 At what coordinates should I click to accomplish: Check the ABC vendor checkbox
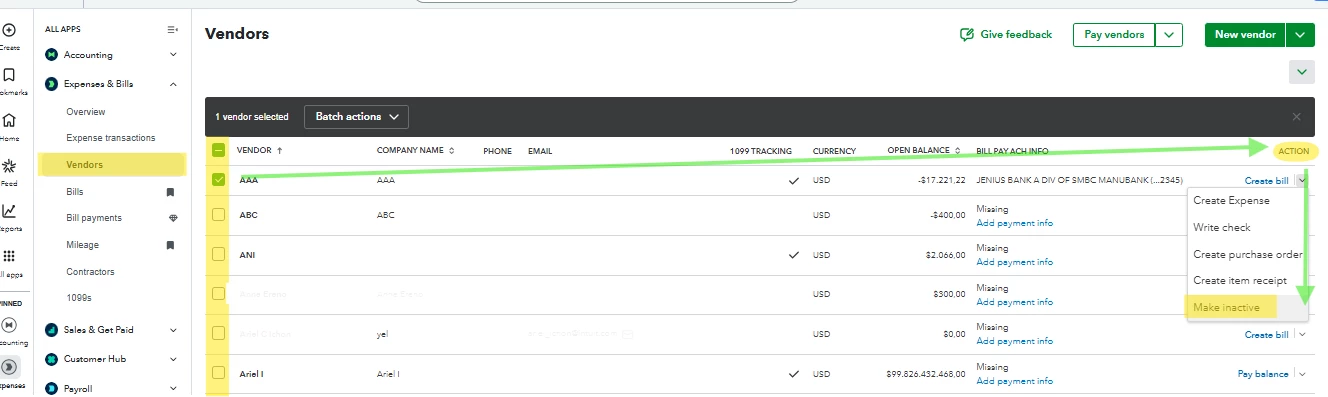point(219,215)
